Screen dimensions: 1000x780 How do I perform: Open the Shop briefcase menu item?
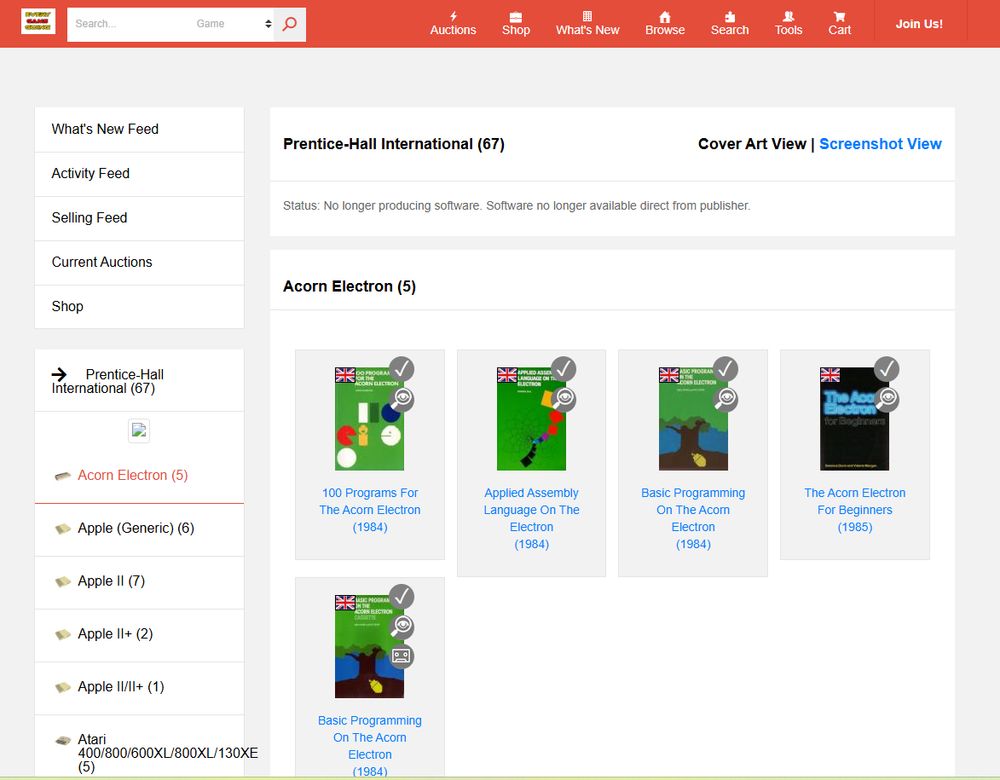[x=515, y=24]
